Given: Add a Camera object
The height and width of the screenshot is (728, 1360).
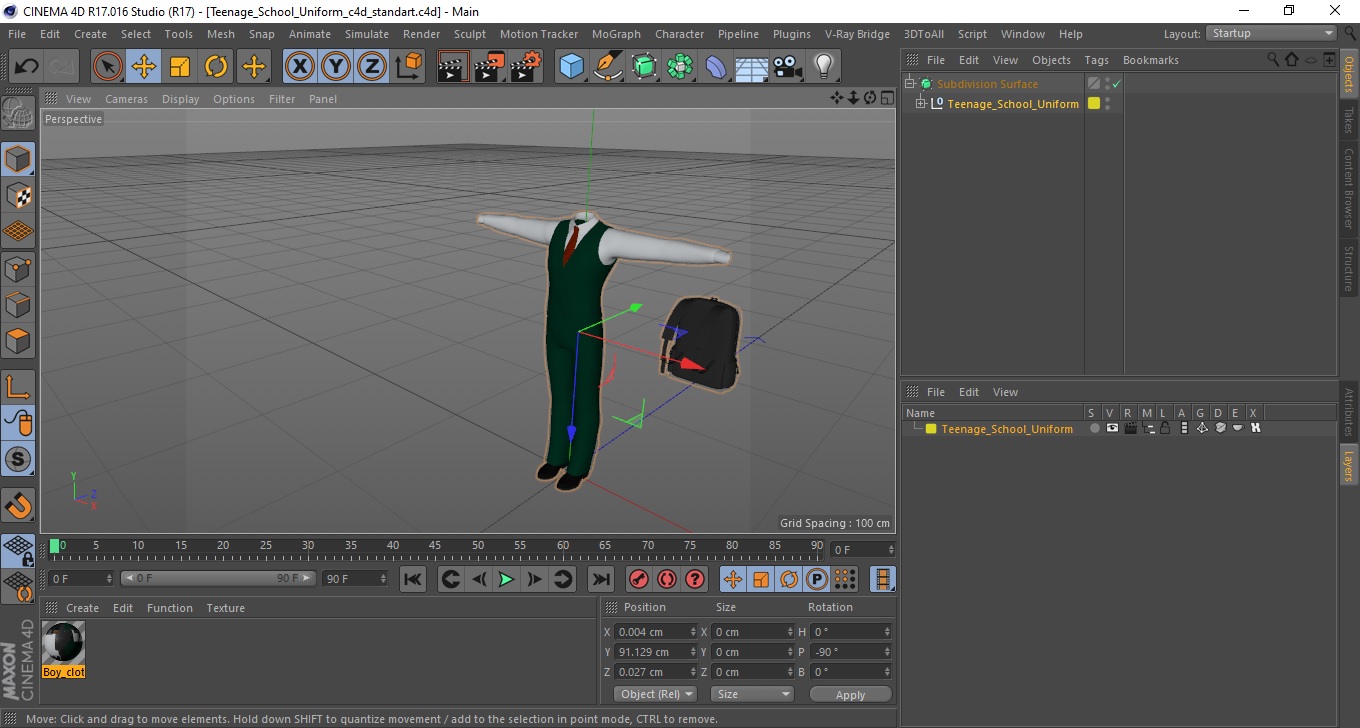Looking at the screenshot, I should [788, 67].
